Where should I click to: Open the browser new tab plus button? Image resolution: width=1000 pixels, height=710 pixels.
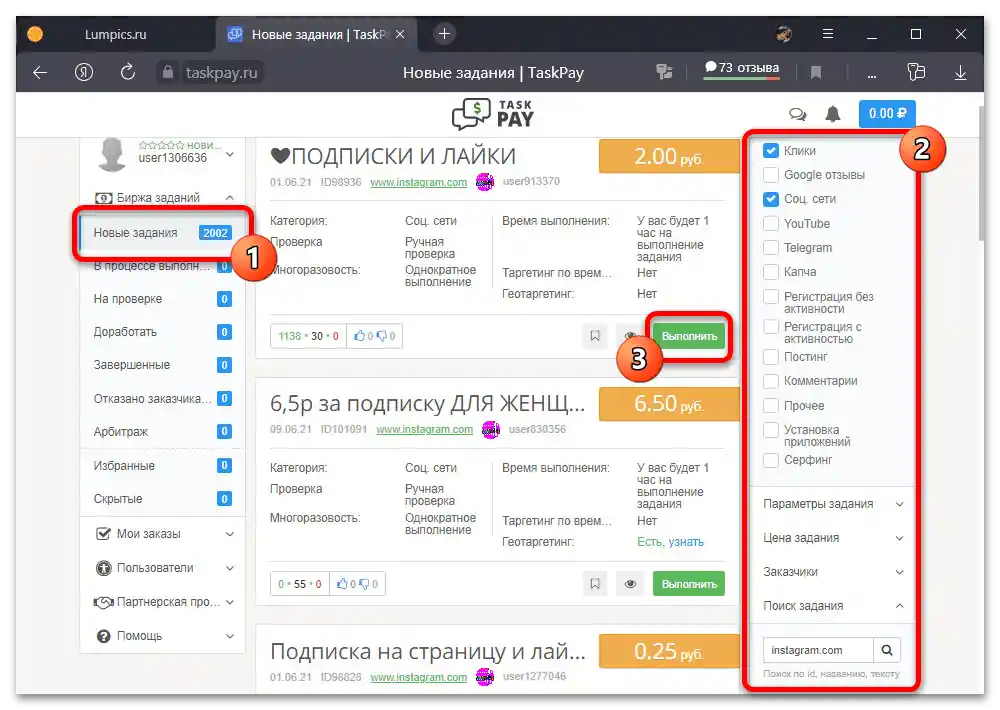(445, 34)
